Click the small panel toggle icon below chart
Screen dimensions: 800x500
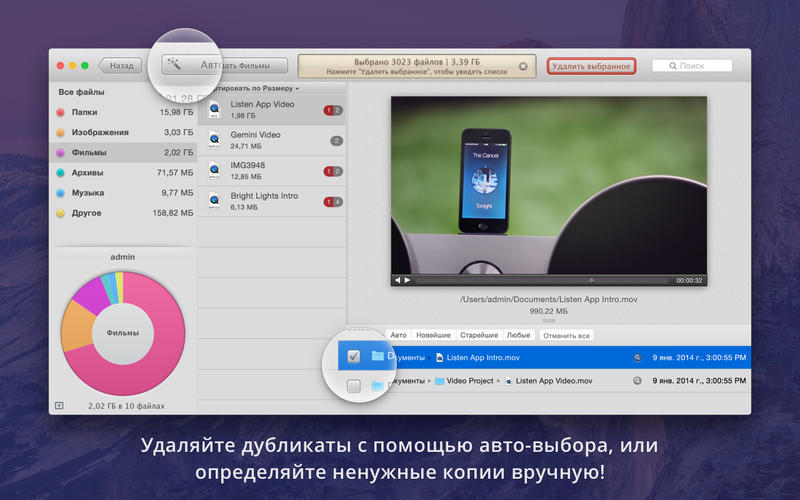[x=60, y=405]
